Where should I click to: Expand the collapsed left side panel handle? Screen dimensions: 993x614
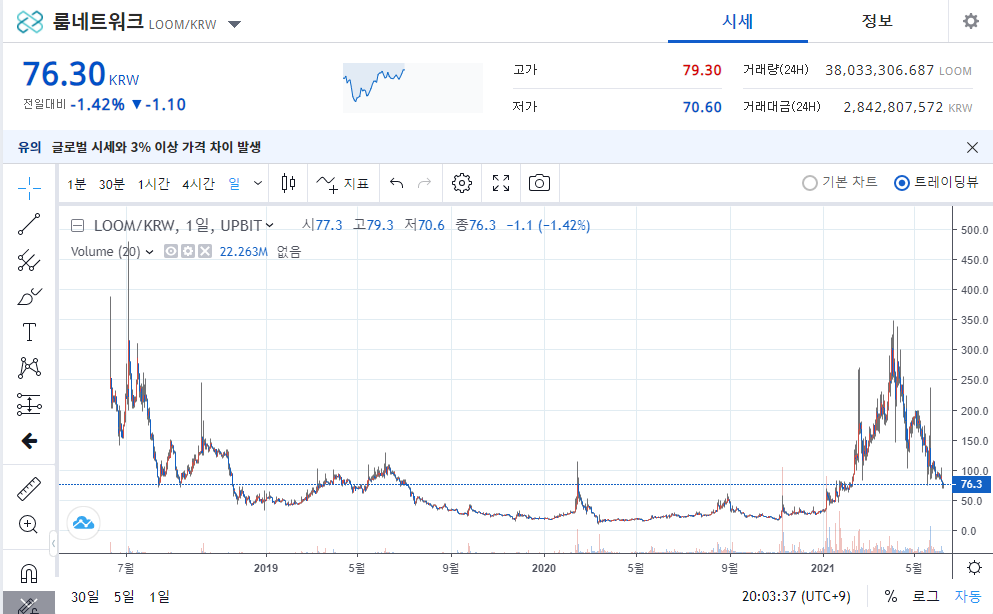click(x=53, y=542)
